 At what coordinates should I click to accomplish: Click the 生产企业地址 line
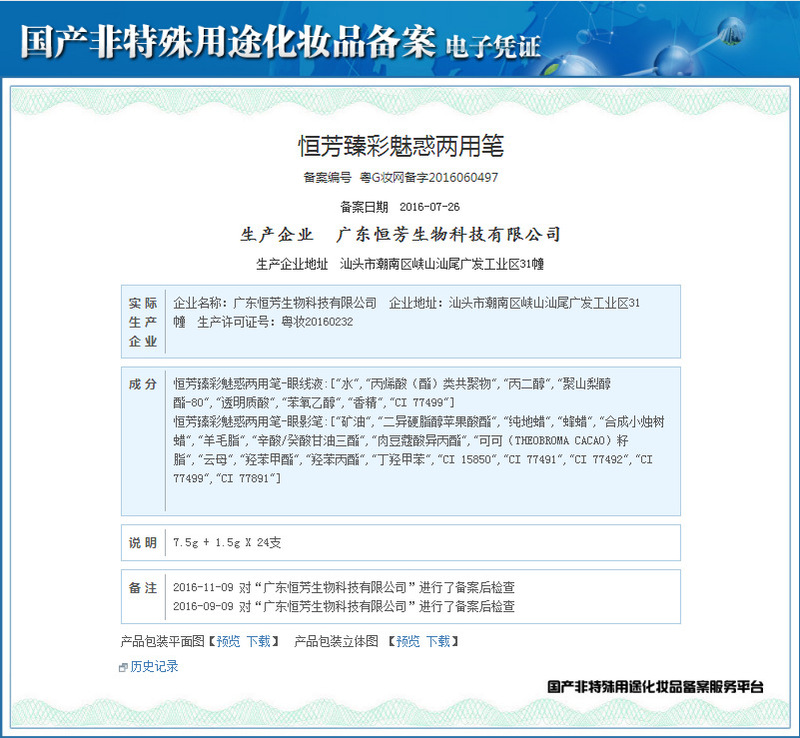400,264
